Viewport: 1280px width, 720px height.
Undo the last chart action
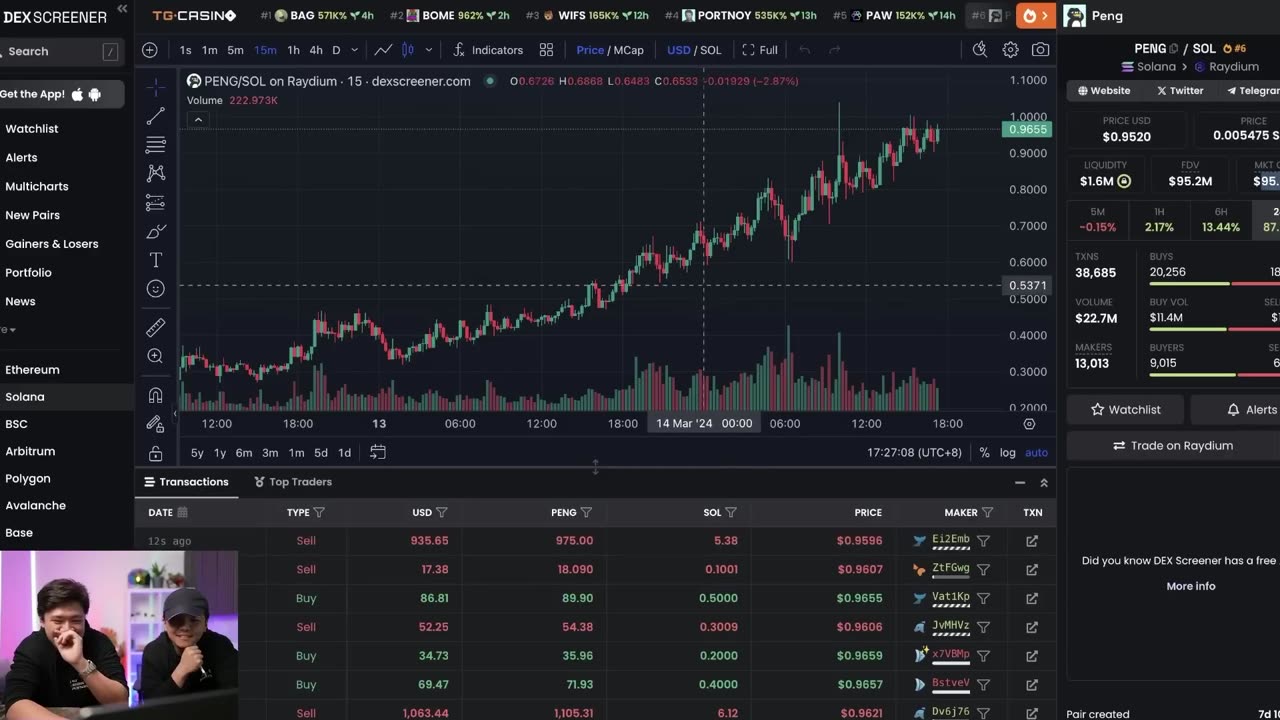(804, 50)
